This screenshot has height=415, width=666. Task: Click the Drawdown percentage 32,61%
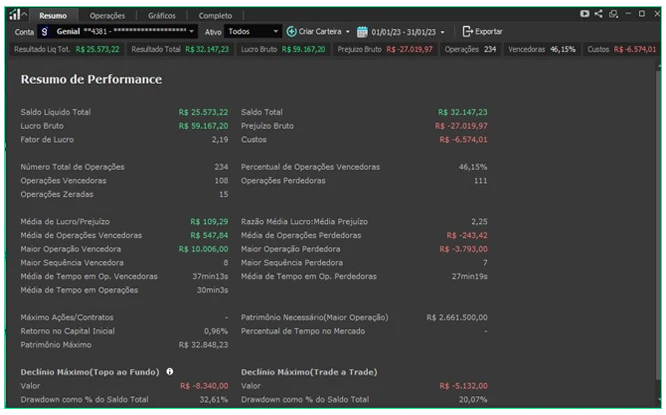coord(214,399)
